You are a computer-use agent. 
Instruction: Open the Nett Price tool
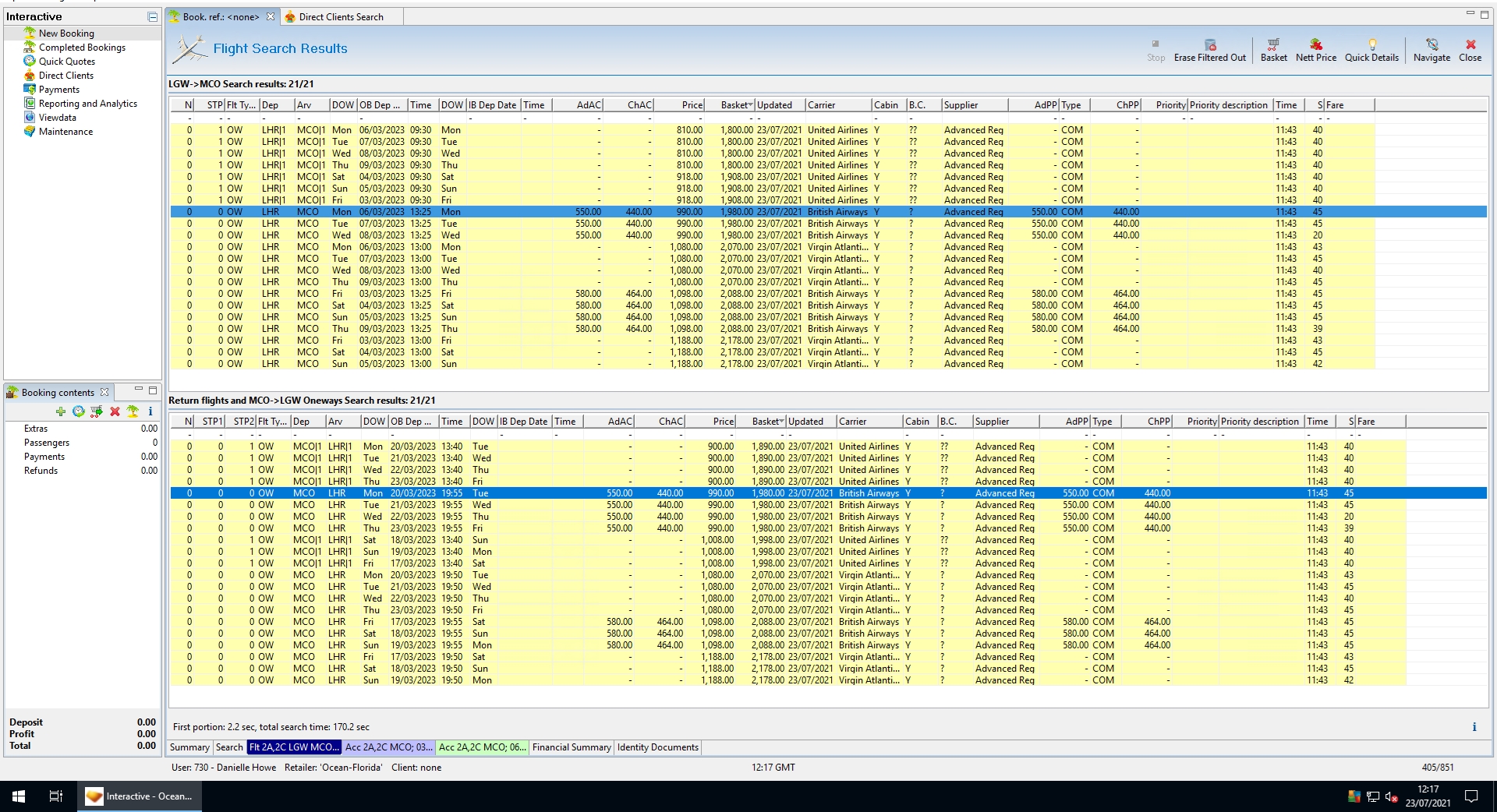(x=1315, y=45)
